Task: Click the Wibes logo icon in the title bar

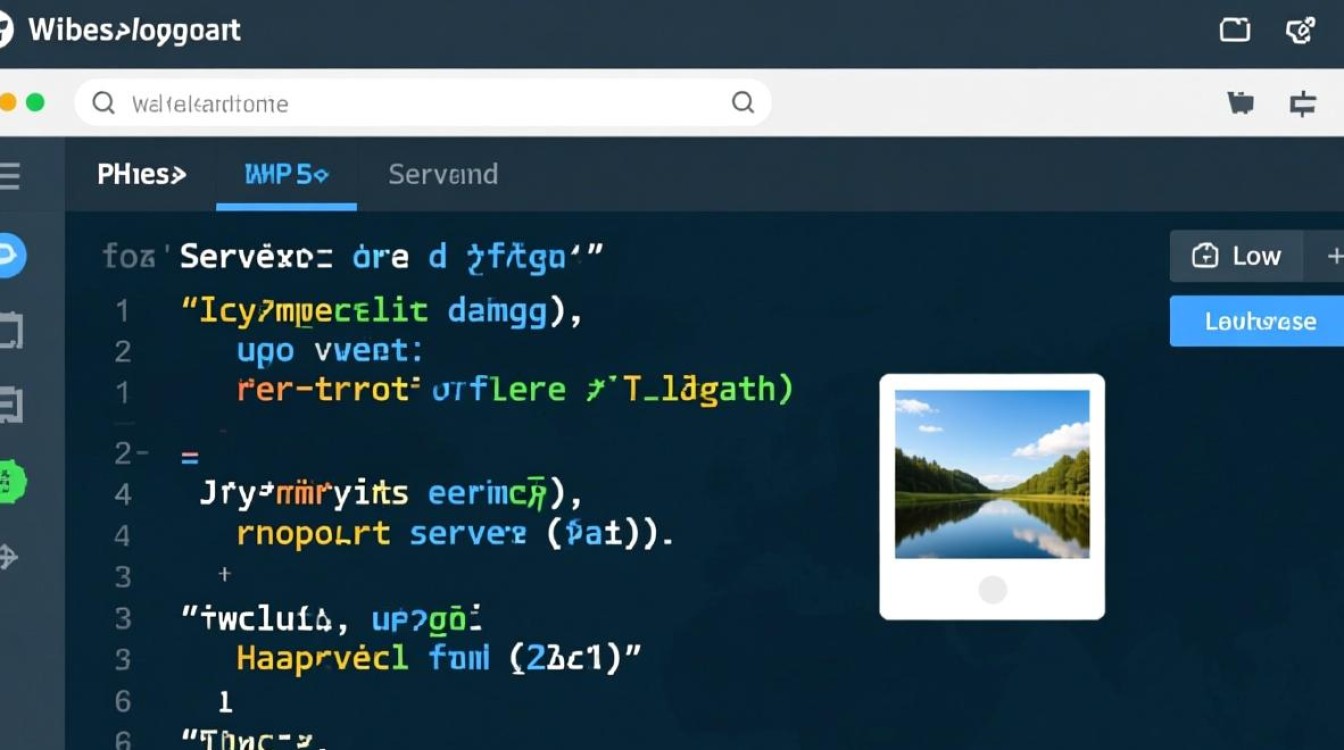Action: 5,30
